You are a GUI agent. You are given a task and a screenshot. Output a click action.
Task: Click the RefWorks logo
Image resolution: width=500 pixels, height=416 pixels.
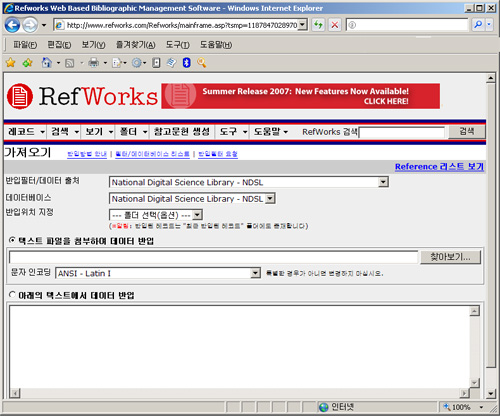pos(82,96)
